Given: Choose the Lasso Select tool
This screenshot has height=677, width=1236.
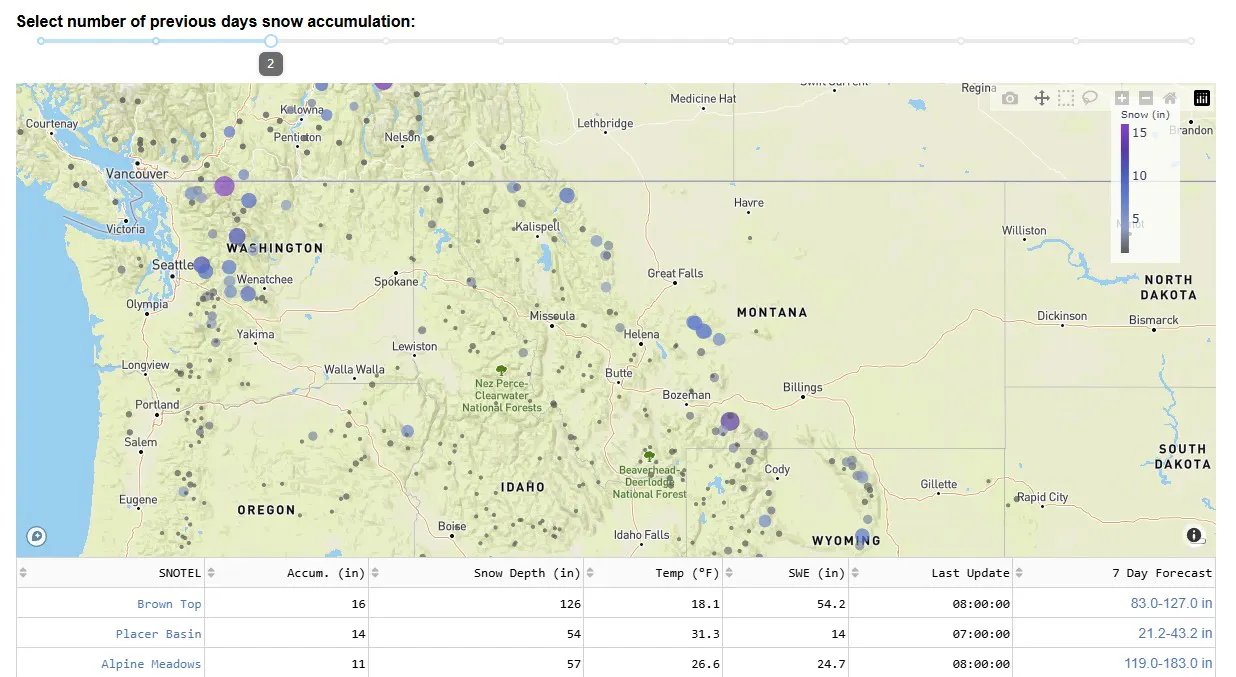Looking at the screenshot, I should coord(1089,98).
